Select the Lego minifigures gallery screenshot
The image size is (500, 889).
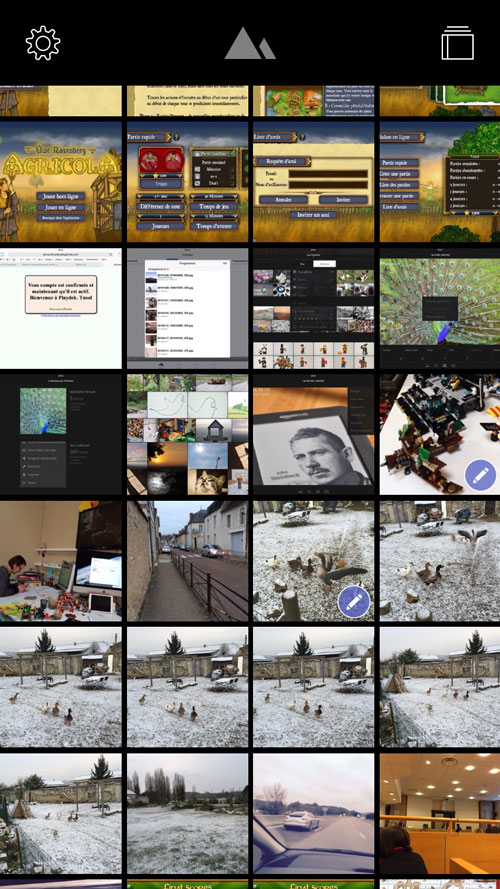point(313,308)
